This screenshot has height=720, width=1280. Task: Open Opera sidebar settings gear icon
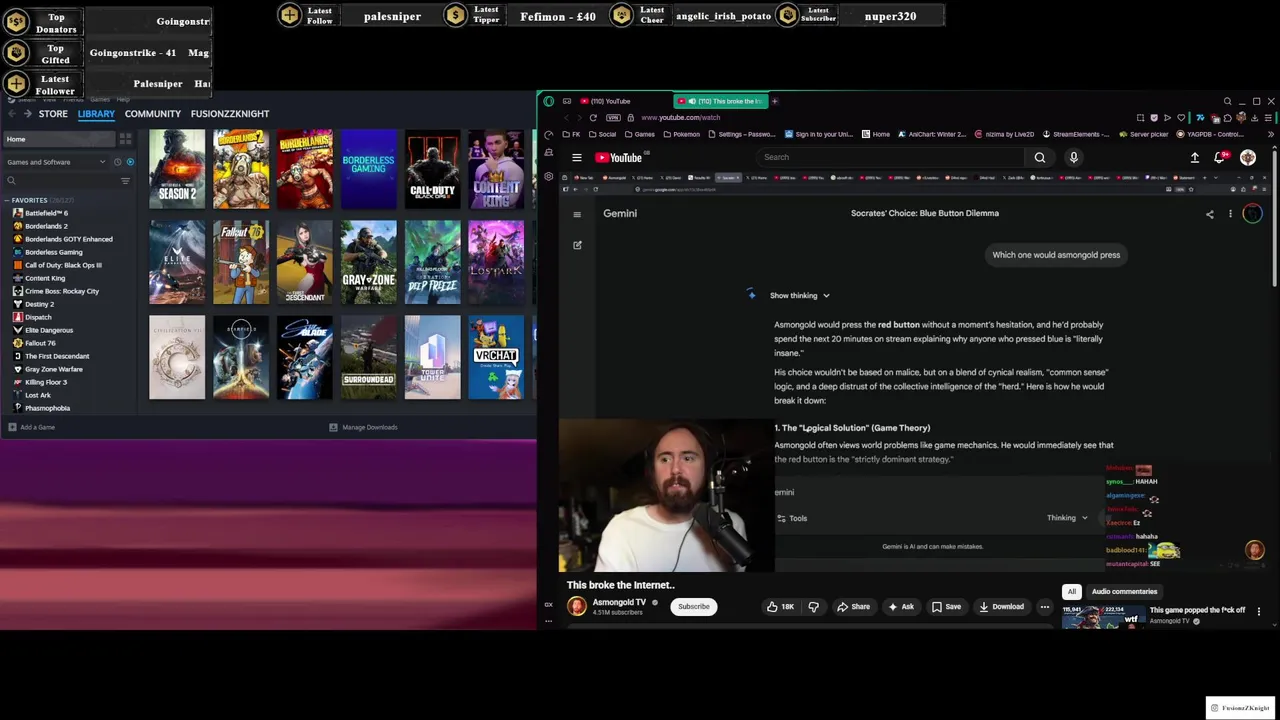click(548, 176)
